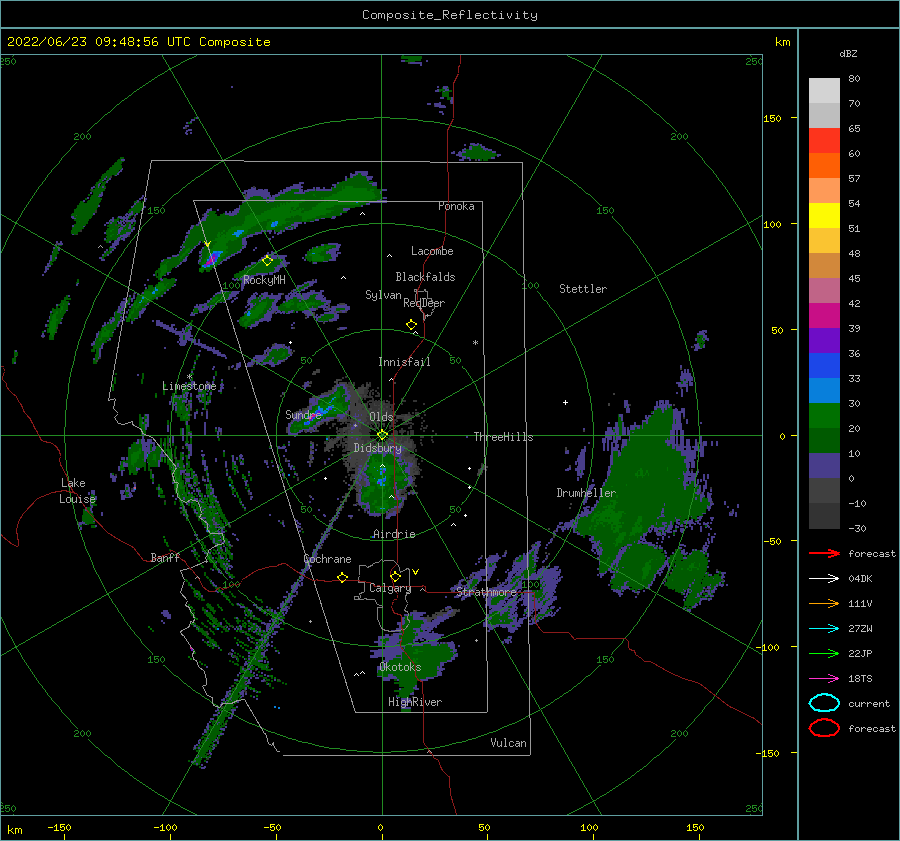Click the current legend label
The image size is (900, 841).
(869, 703)
